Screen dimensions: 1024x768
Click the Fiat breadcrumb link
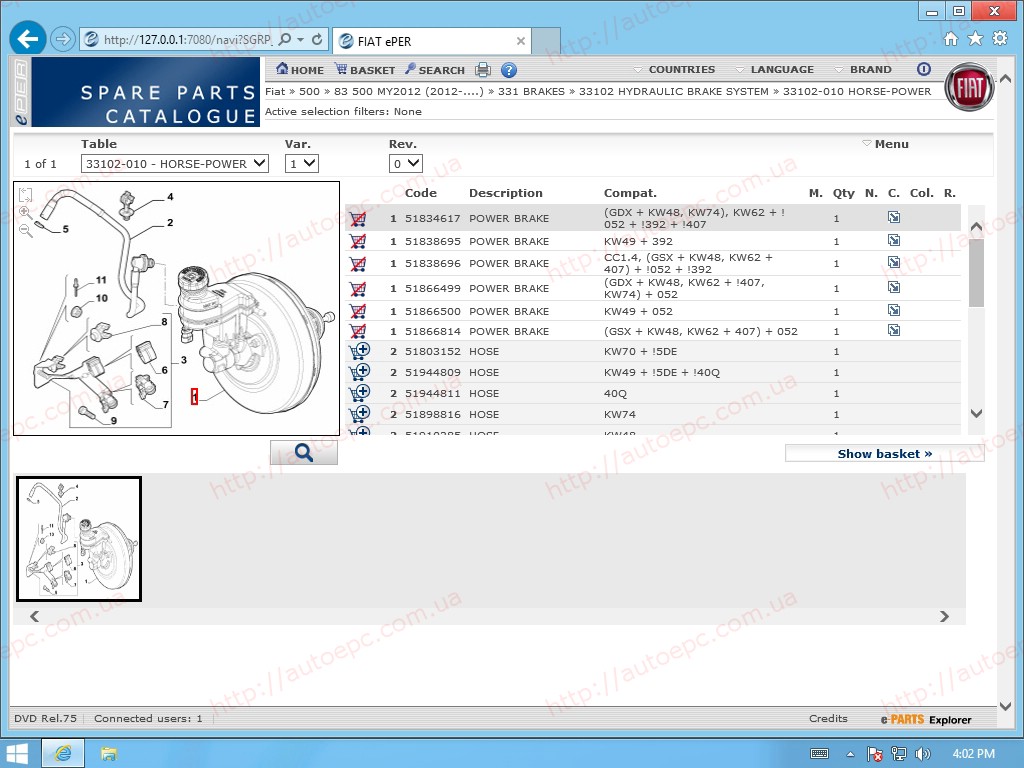(x=275, y=91)
